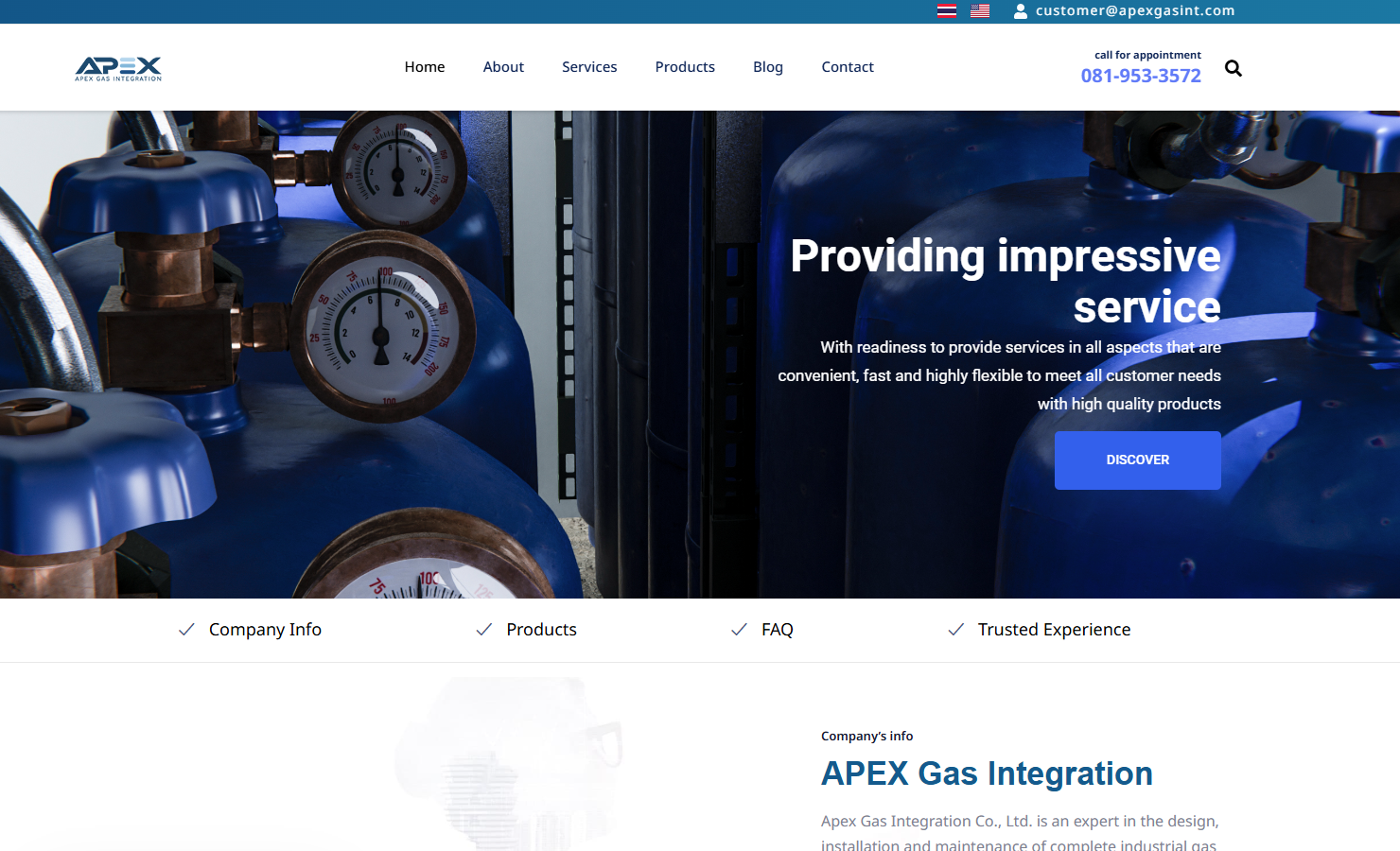Screen dimensions: 1400x851
Task: Open the About page
Action: [503, 66]
